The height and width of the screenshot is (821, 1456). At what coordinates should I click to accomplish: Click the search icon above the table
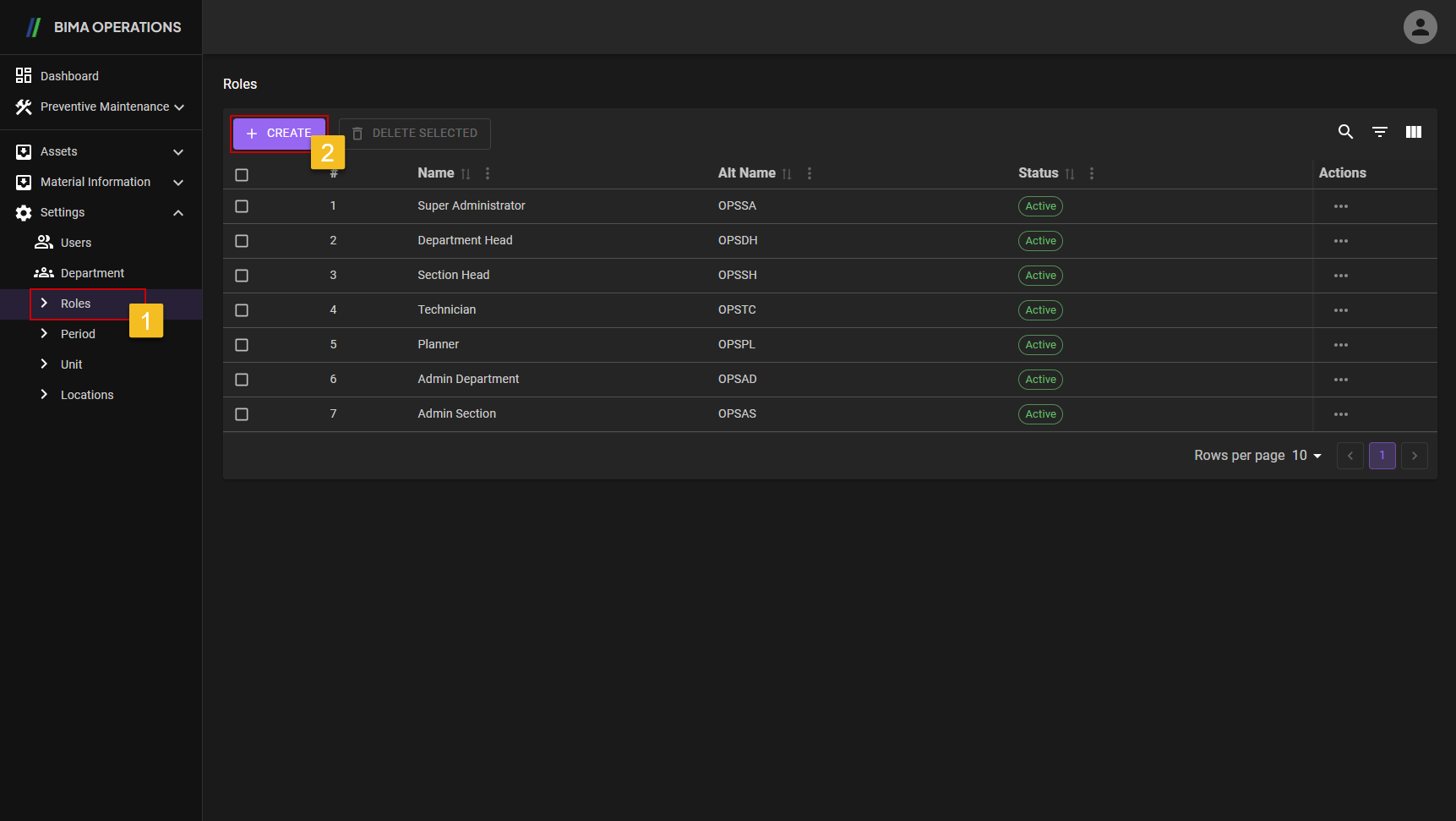coord(1345,132)
